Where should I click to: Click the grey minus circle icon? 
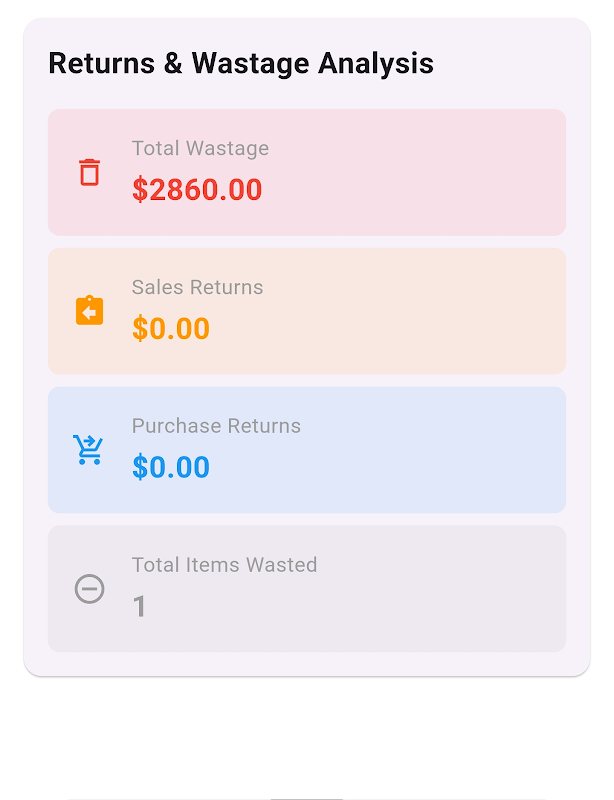click(90, 589)
